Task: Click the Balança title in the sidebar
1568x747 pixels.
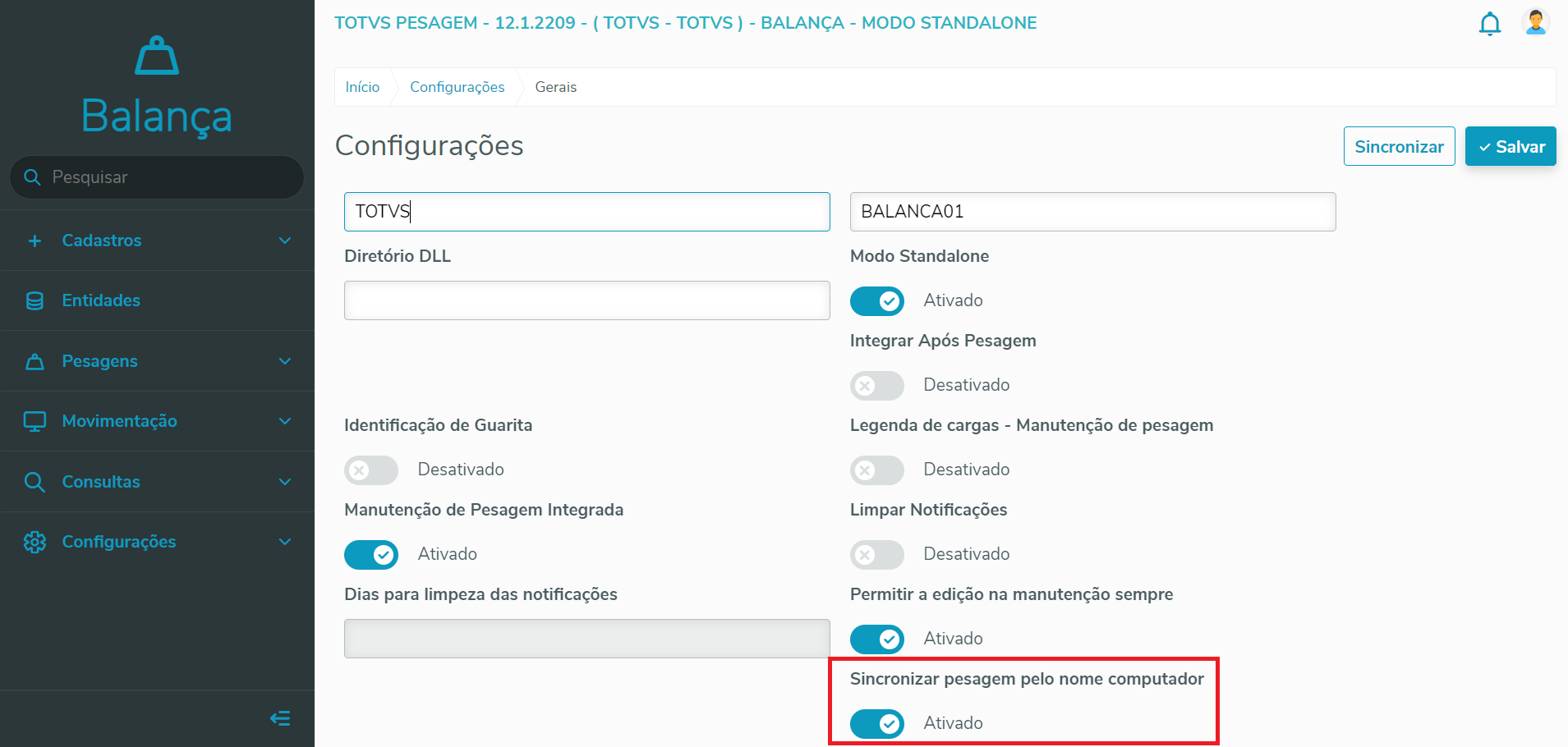Action: click(157, 116)
